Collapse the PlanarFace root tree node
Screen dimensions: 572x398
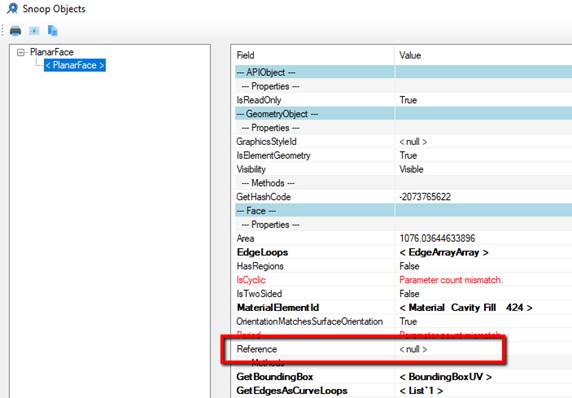click(21, 52)
